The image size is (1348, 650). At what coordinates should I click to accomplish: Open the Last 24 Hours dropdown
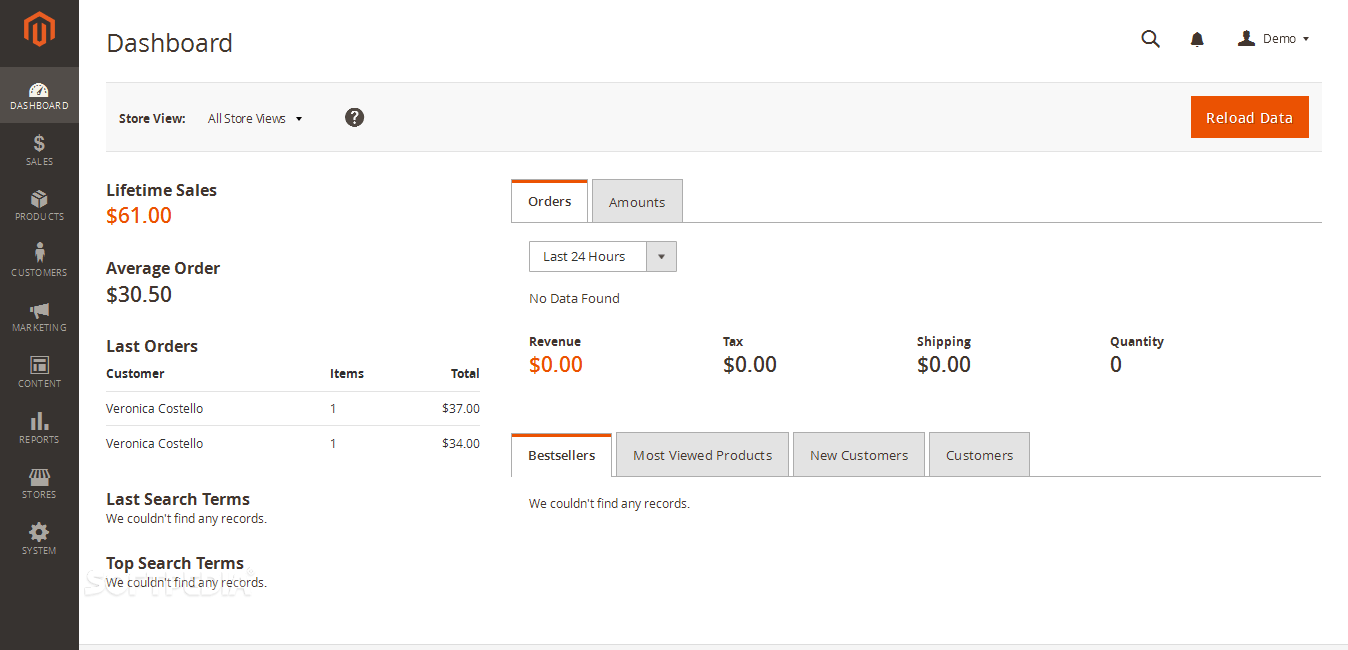point(603,256)
